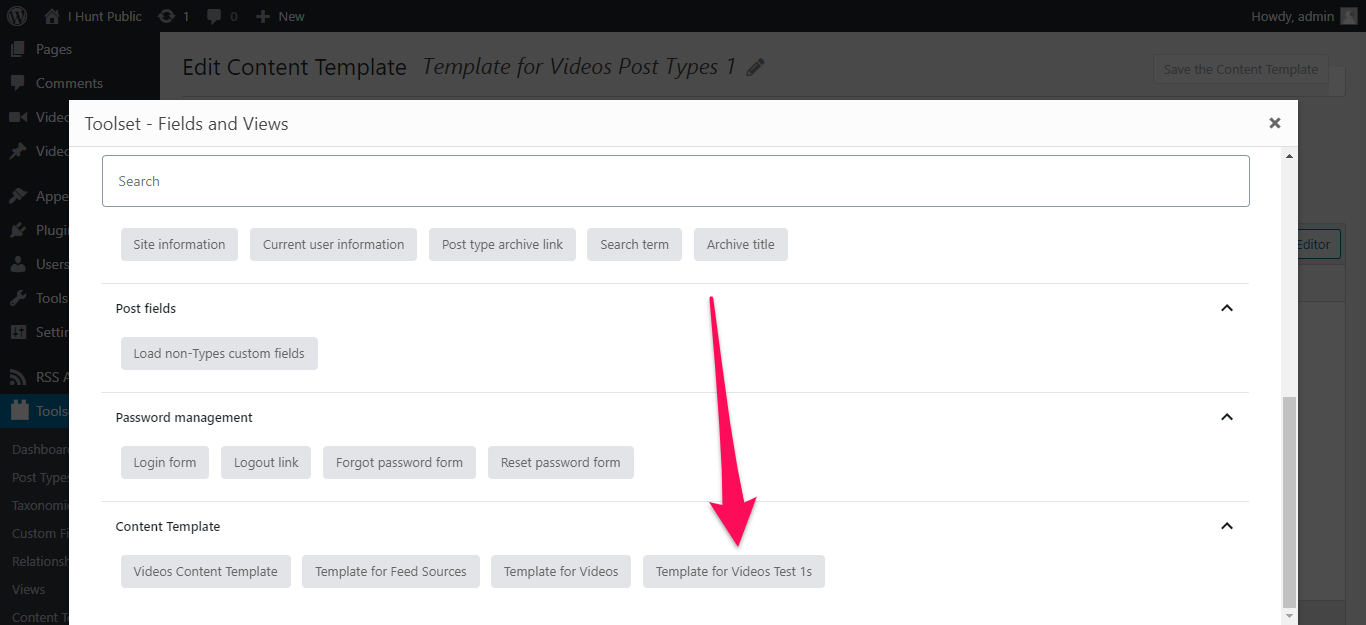
Task: Click the Users sidebar icon
Action: (18, 264)
